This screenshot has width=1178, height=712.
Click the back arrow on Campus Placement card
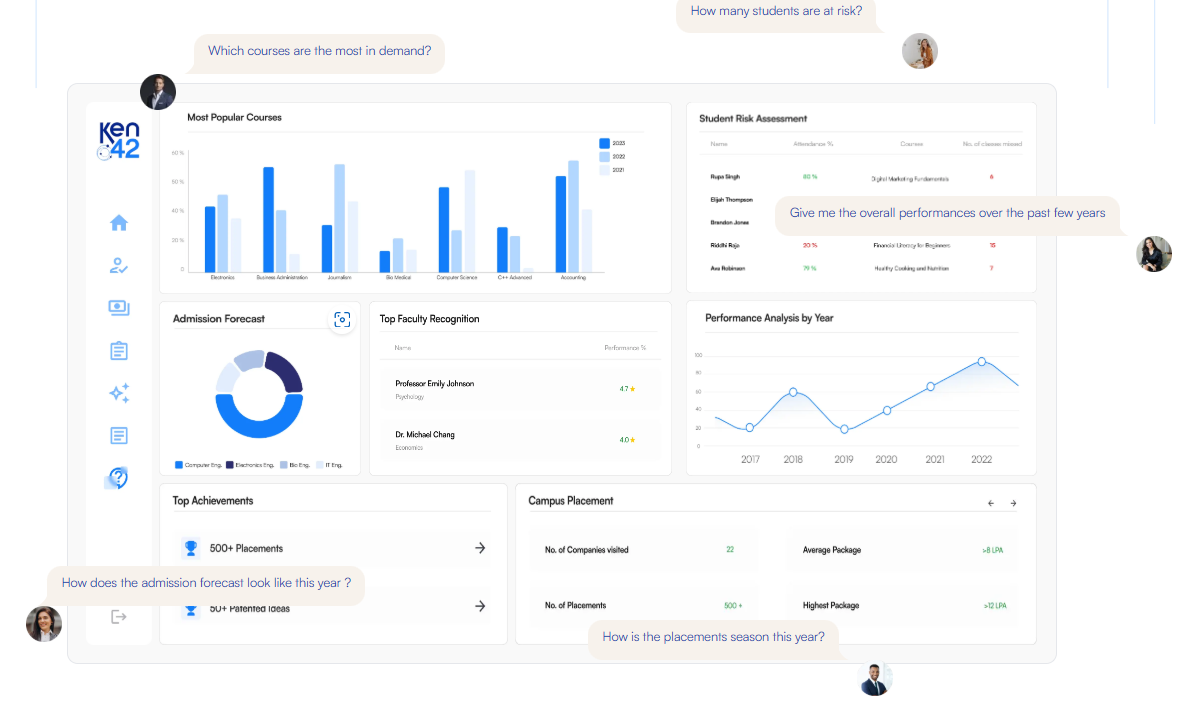point(990,502)
